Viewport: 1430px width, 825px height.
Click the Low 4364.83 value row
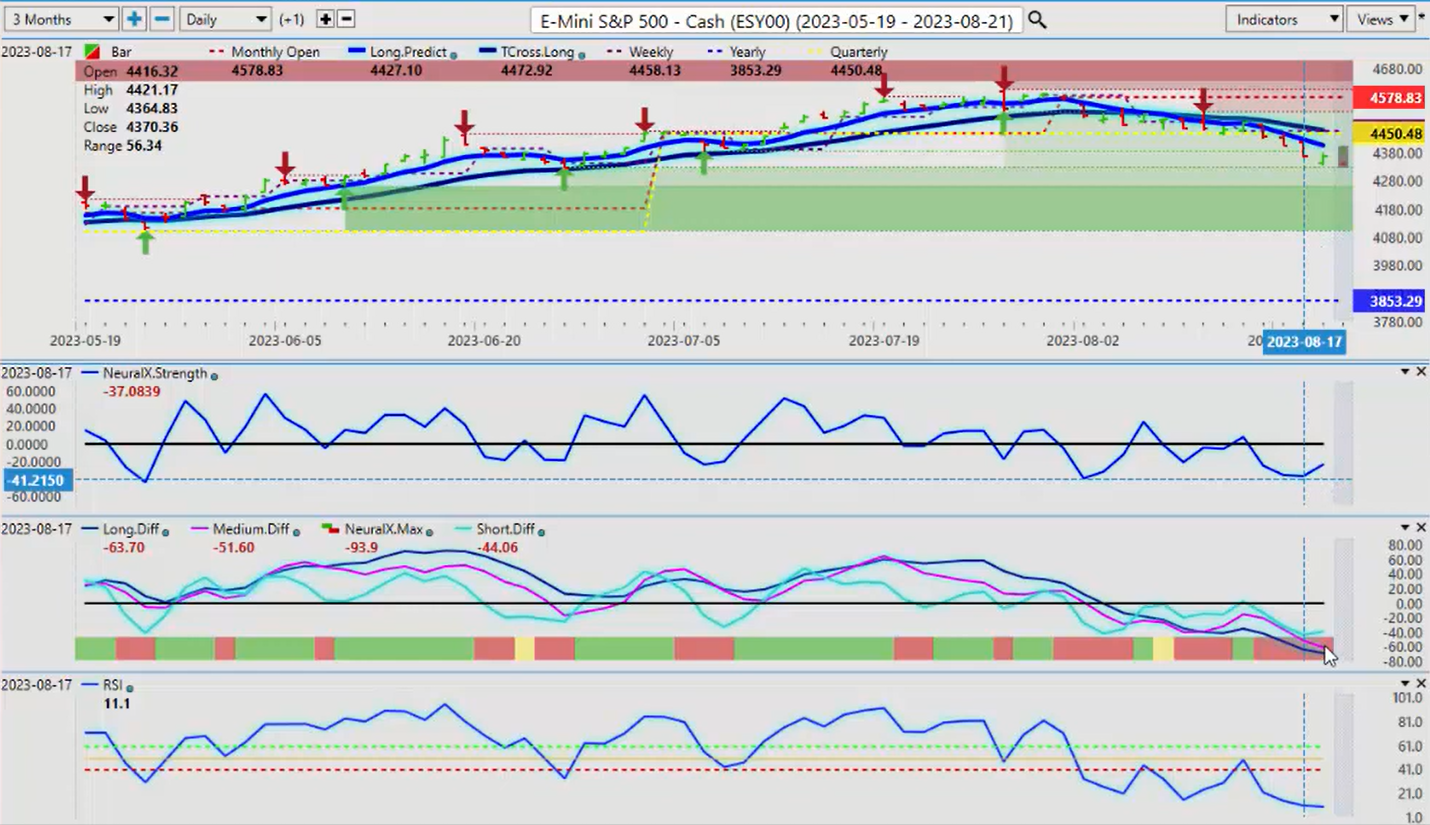point(130,108)
